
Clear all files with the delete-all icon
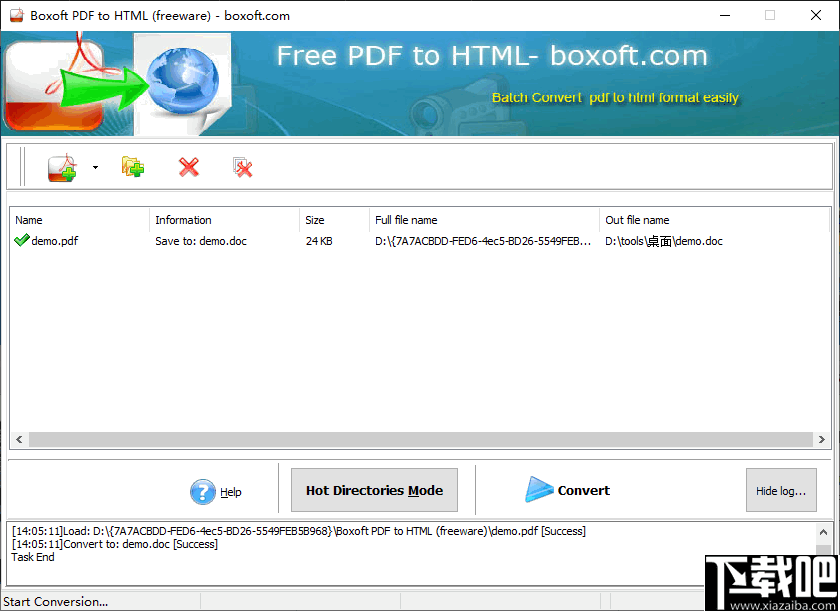click(243, 167)
